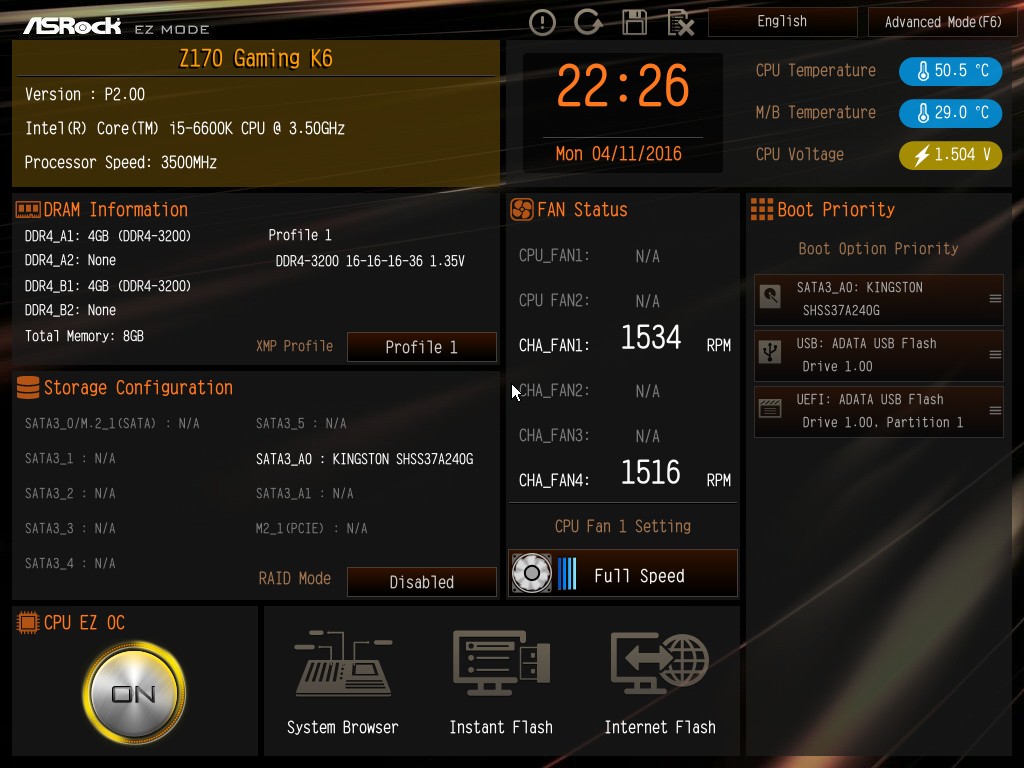1024x768 pixels.
Task: Click the Version : P2.00 text
Action: click(x=85, y=95)
